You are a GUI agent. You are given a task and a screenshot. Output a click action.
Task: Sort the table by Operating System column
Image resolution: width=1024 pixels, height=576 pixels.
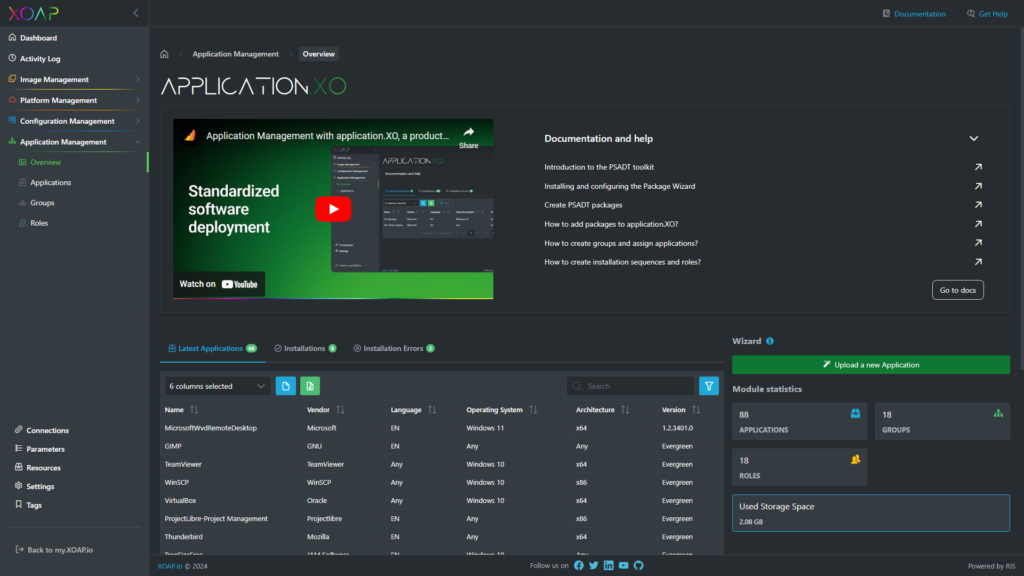[x=534, y=410]
